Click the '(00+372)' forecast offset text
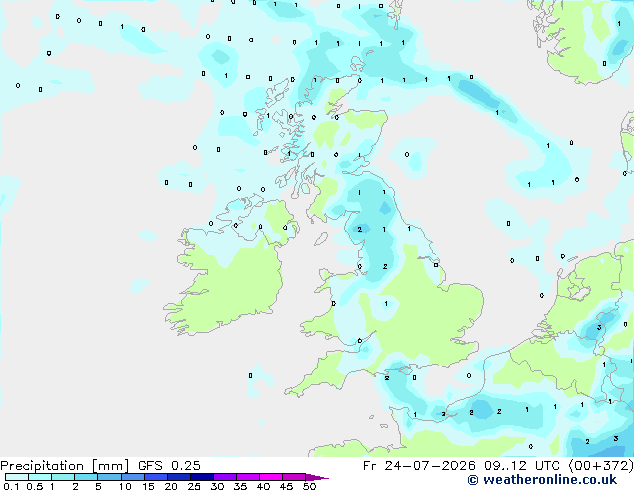Screen dimensions: 634x490 pos(601,466)
